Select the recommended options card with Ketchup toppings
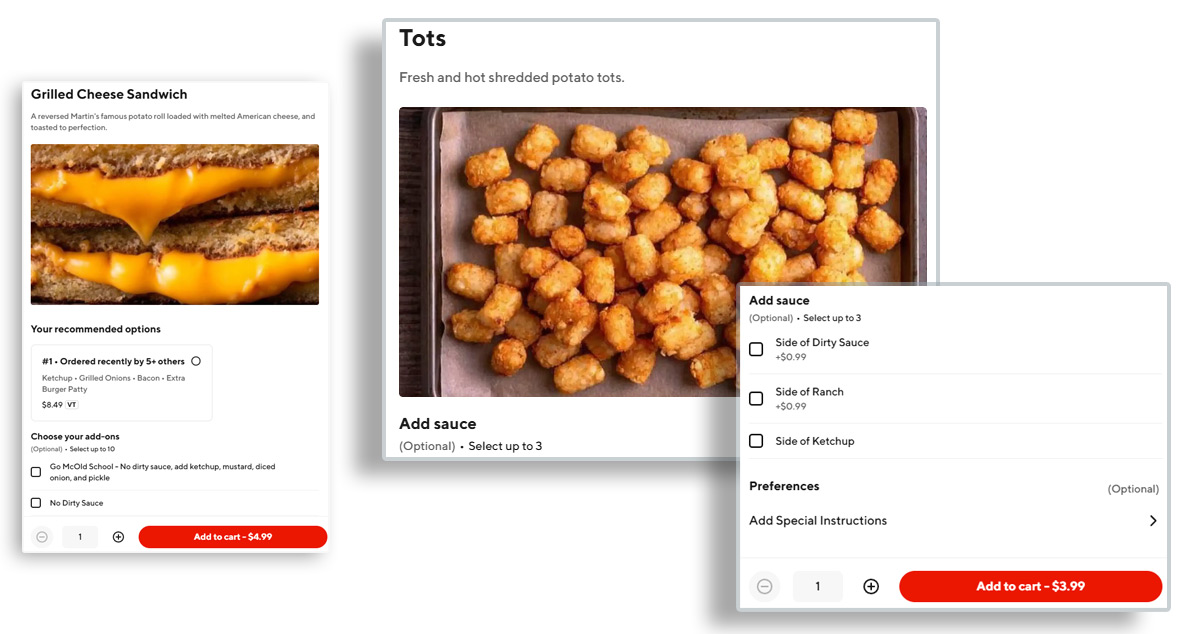The width and height of the screenshot is (1202, 634). click(122, 383)
